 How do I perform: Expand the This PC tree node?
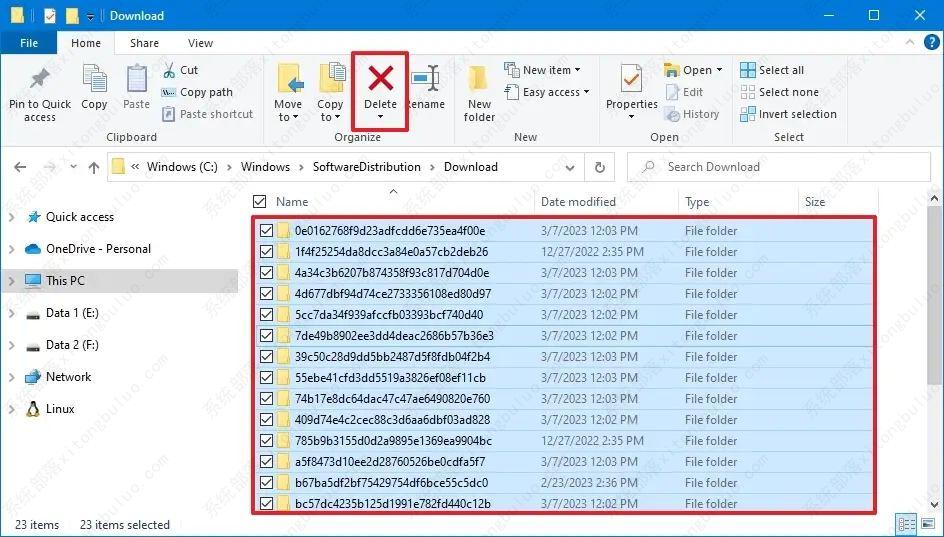[x=11, y=281]
